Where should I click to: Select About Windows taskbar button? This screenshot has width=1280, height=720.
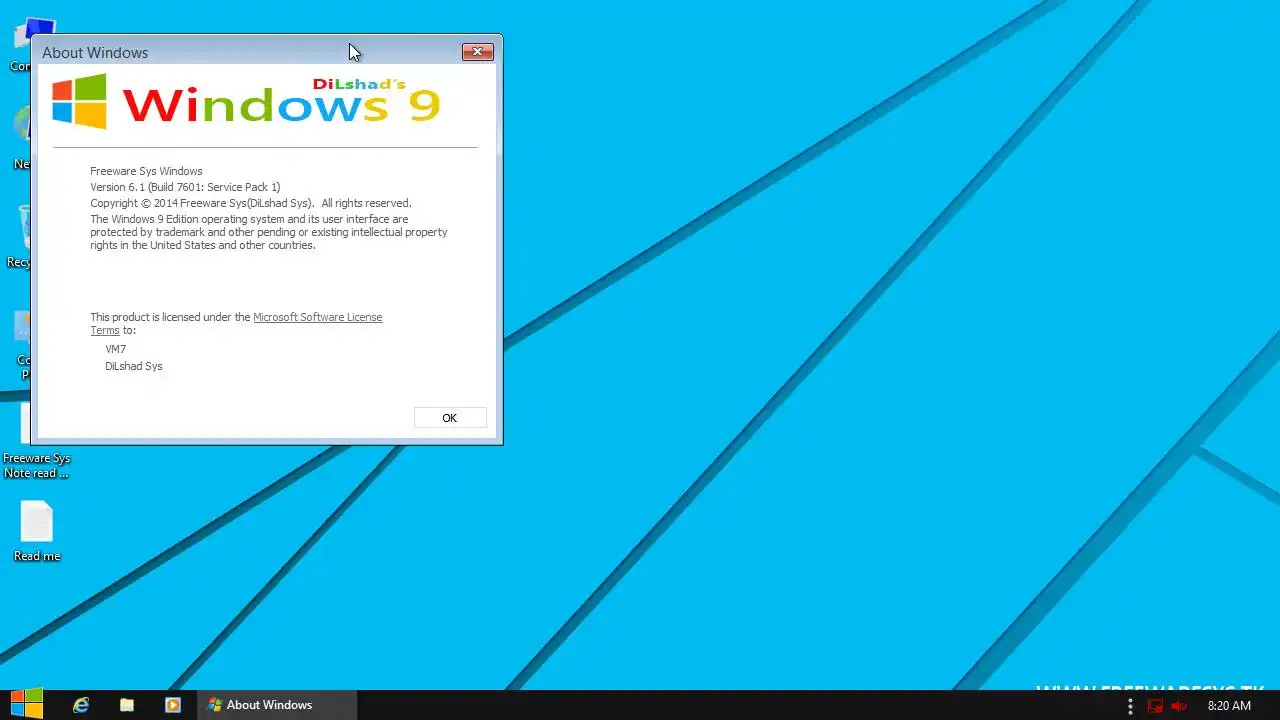point(276,705)
